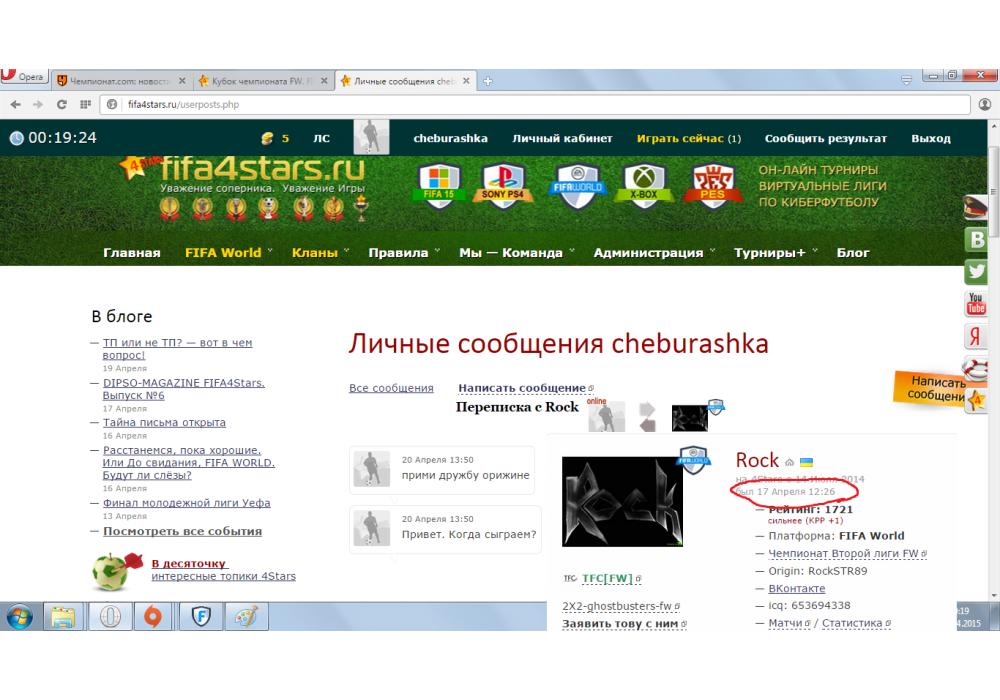Image resolution: width=1000 pixels, height=700 pixels.
Task: Click the Yandex sidebar icon
Action: 976,335
